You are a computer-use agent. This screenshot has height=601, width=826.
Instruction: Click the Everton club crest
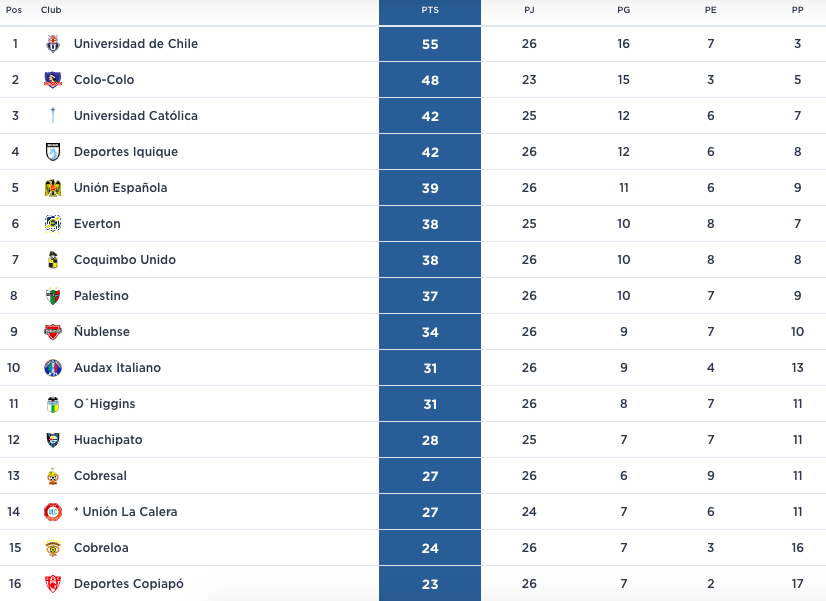53,224
